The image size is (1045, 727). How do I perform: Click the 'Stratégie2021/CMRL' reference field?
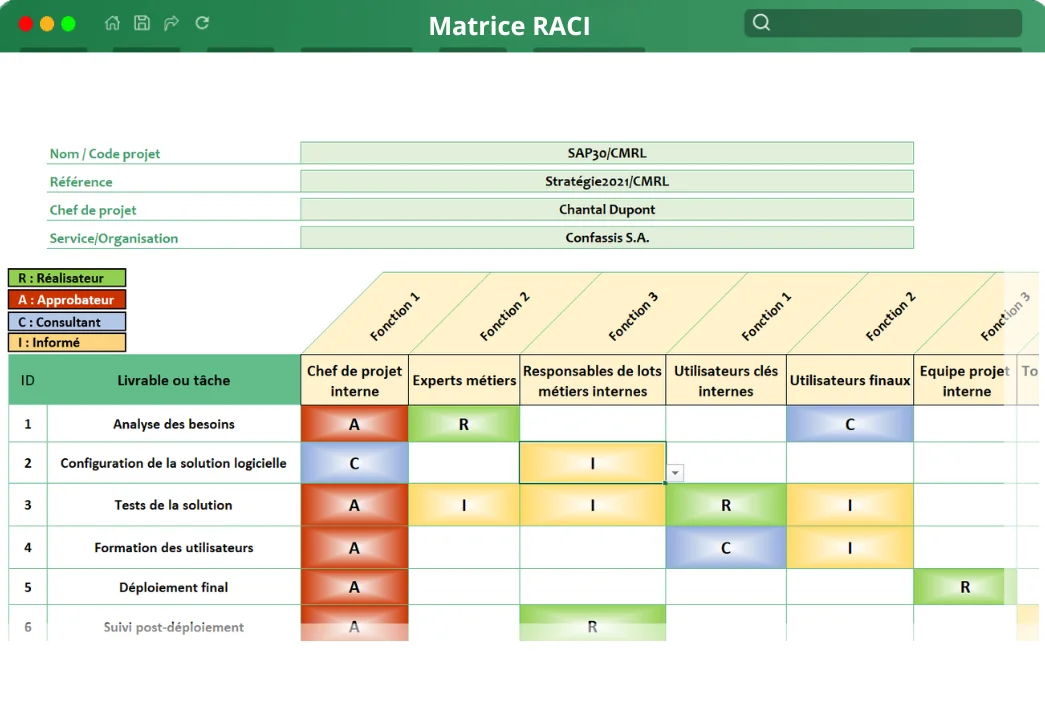[607, 181]
